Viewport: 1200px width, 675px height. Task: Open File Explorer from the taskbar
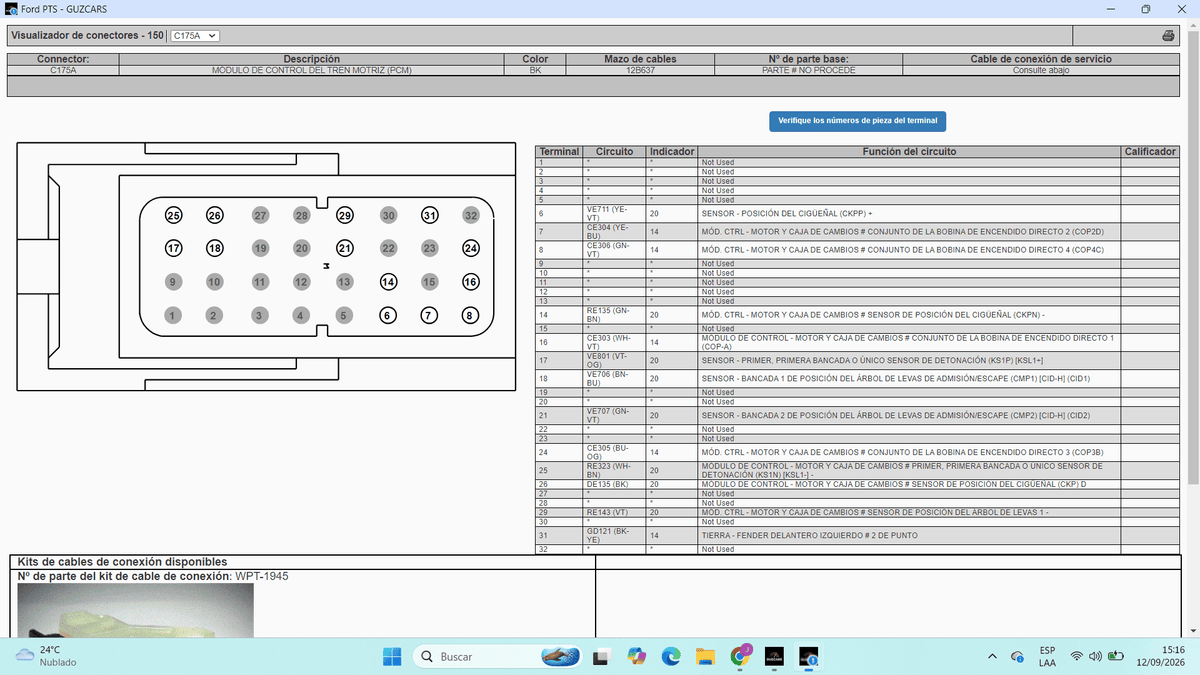point(706,656)
